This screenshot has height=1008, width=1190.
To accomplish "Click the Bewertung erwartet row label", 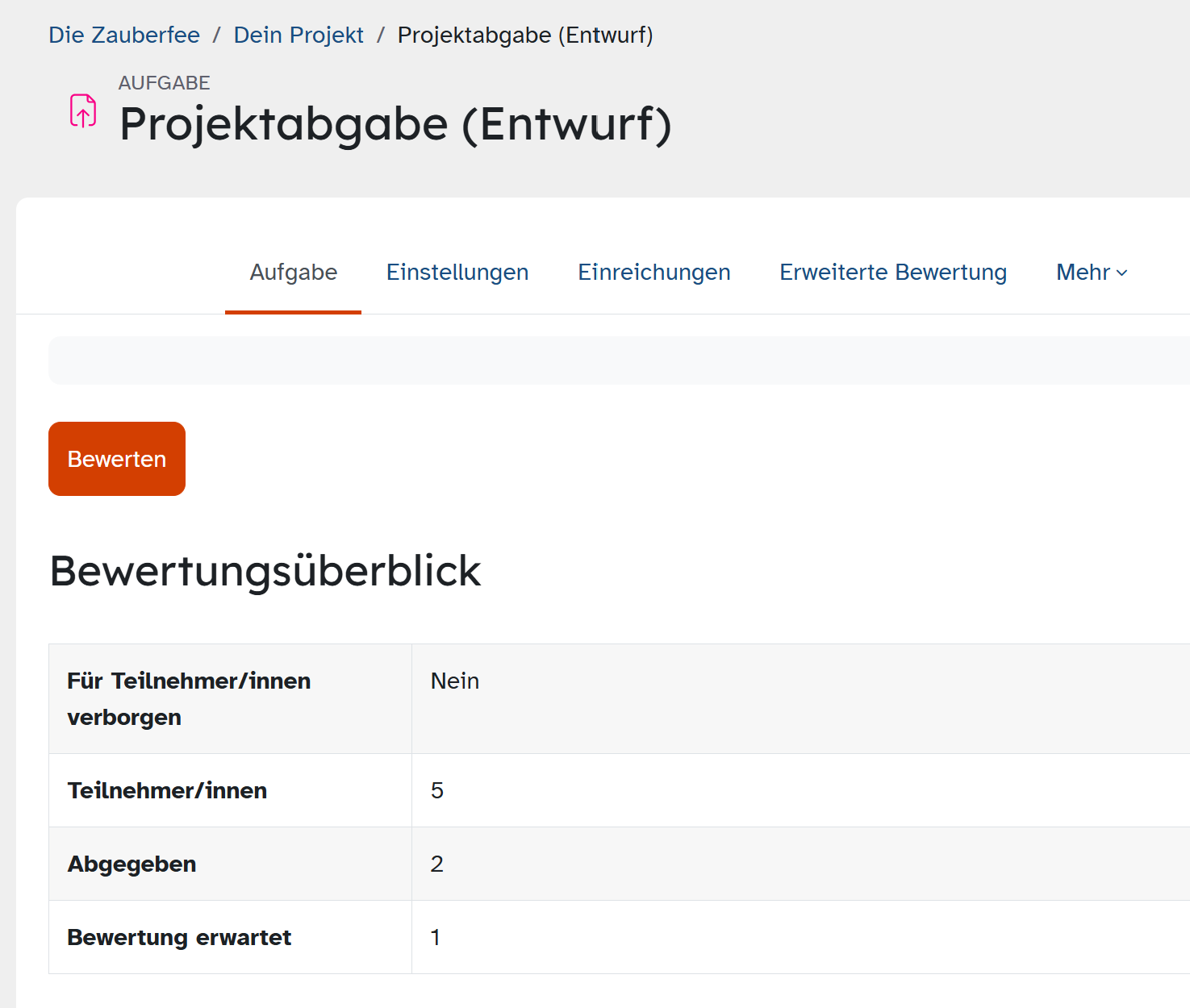I will tap(179, 938).
